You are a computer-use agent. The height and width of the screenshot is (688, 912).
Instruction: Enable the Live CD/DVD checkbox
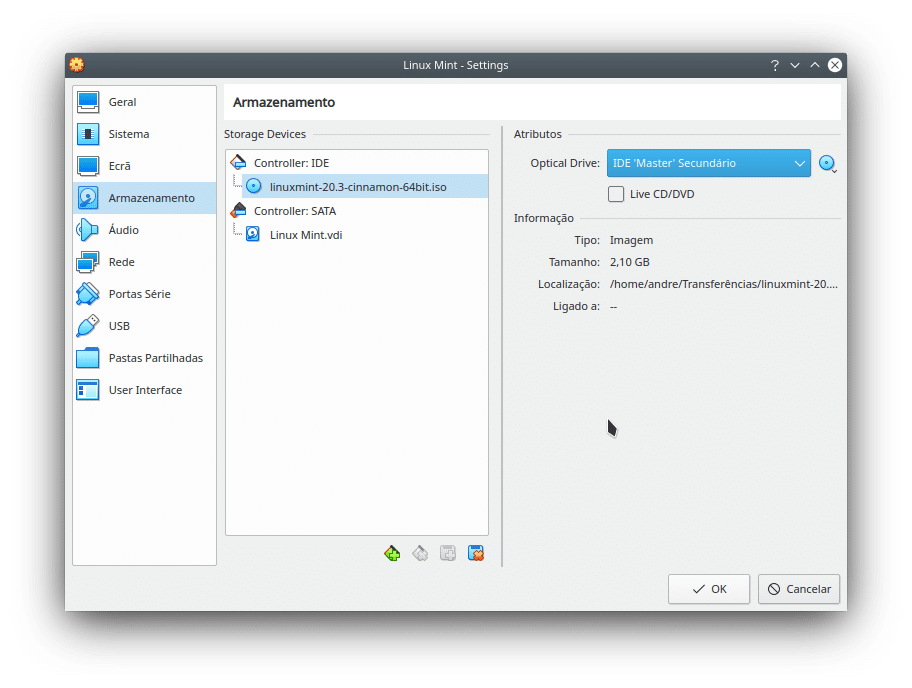pos(616,194)
